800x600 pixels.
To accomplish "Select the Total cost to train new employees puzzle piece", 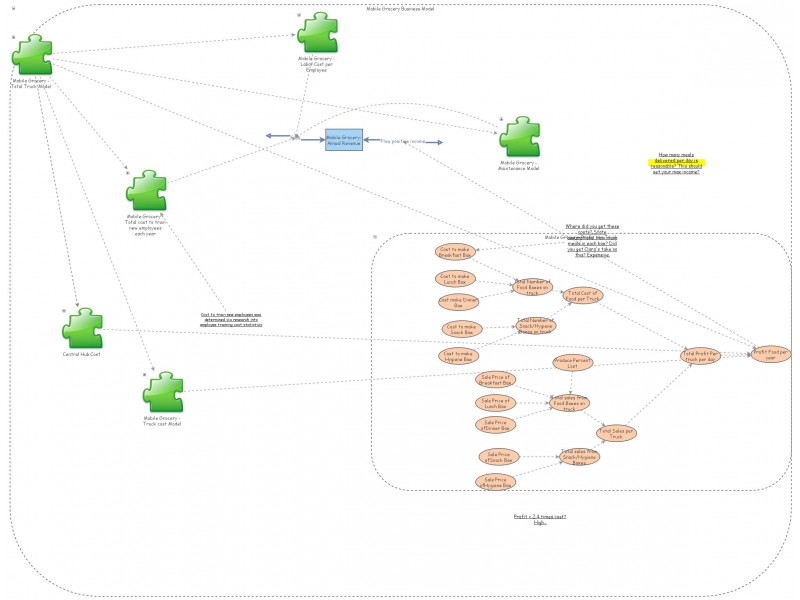I will coord(146,190).
